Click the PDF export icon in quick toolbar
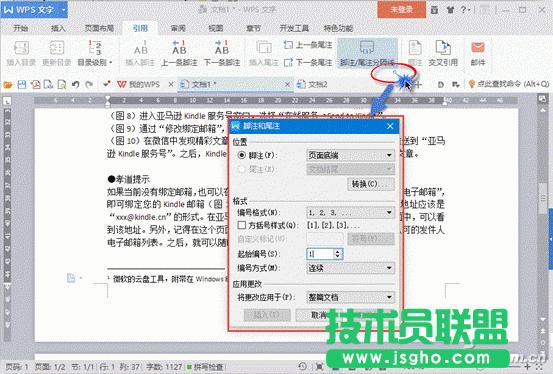 tap(35, 85)
